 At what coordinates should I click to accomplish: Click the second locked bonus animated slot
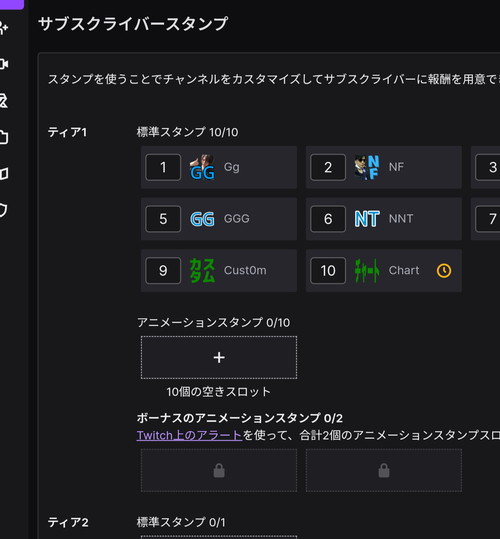point(384,470)
